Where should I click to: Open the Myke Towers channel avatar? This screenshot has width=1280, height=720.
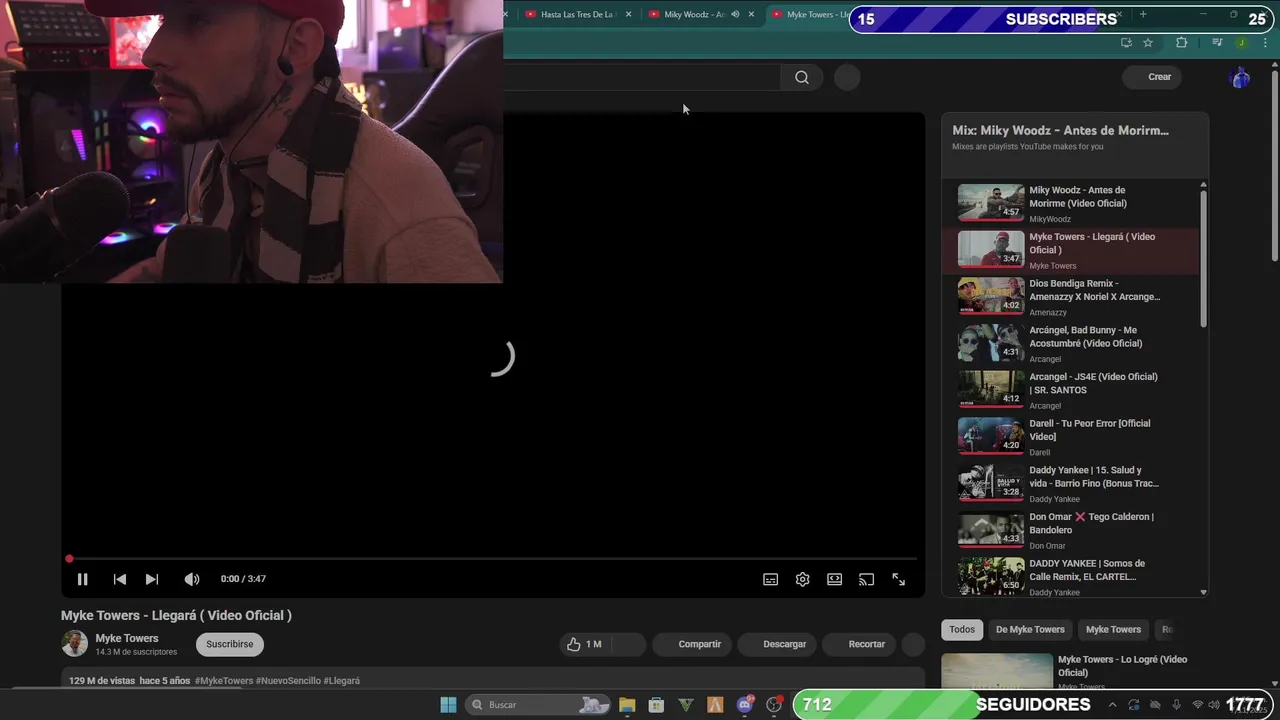click(x=75, y=644)
